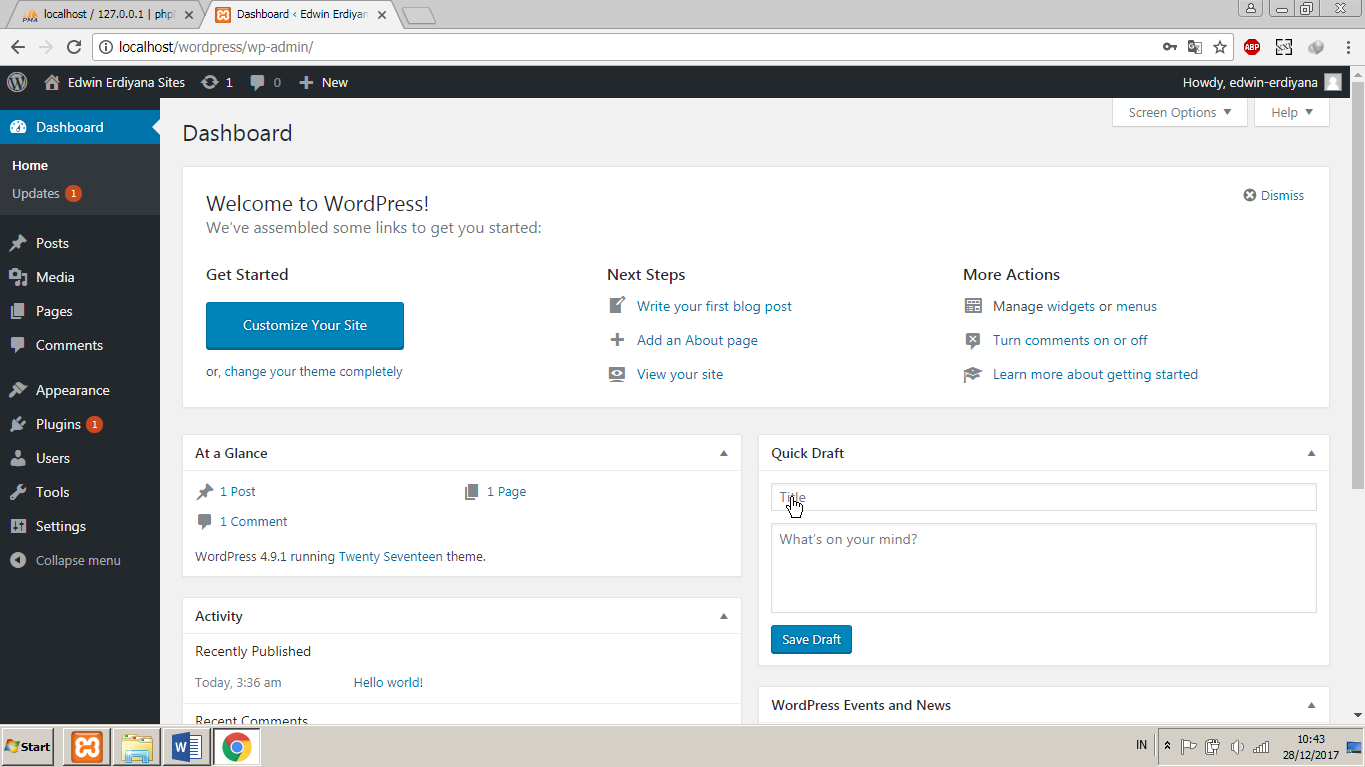
Task: Open the Screen Options dropdown
Action: [1180, 112]
